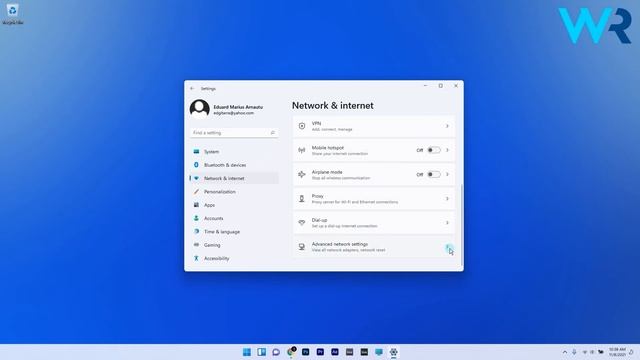The image size is (640, 360).
Task: Open the After Effects taskbar icon
Action: tap(335, 352)
